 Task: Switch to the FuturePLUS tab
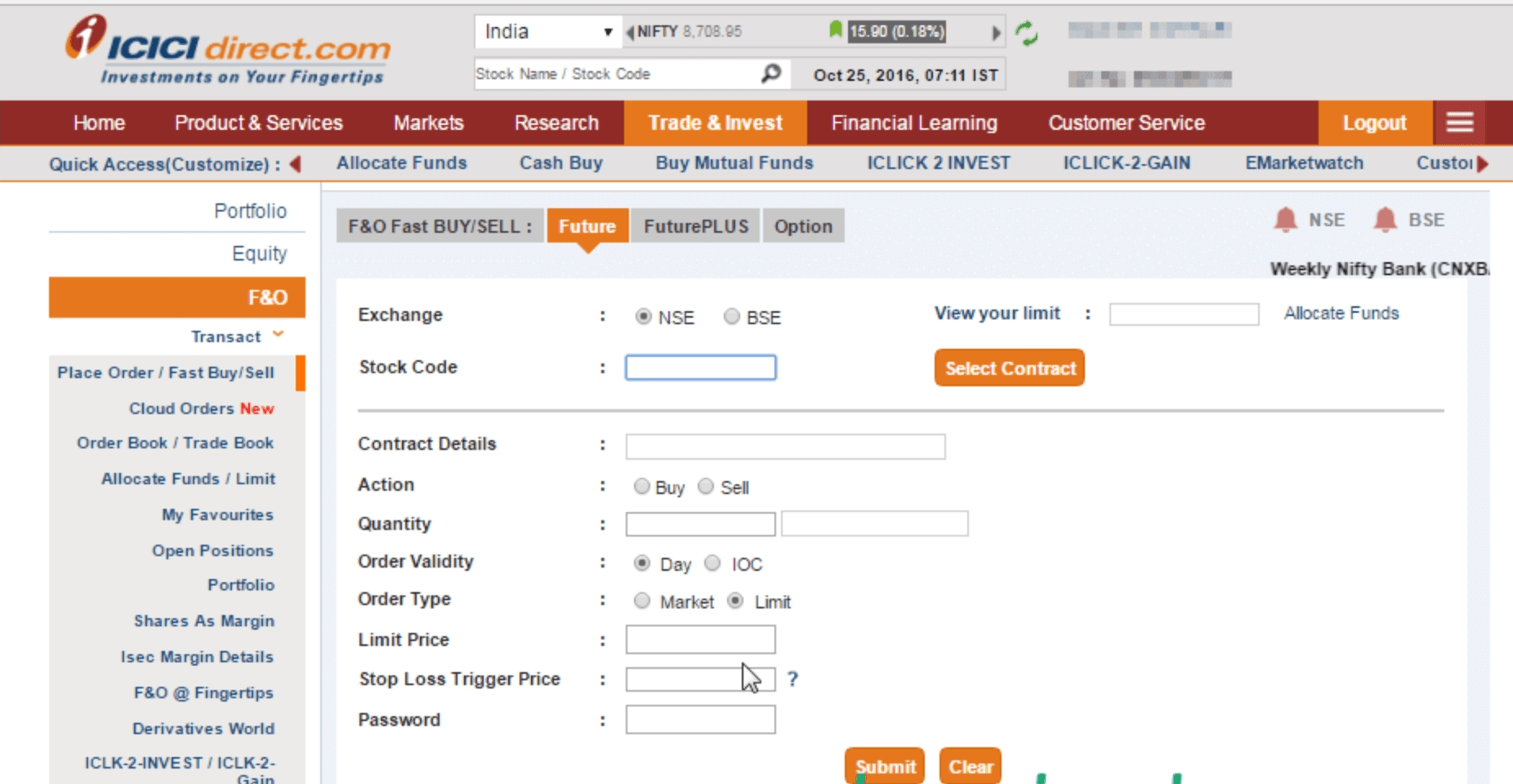click(x=695, y=226)
